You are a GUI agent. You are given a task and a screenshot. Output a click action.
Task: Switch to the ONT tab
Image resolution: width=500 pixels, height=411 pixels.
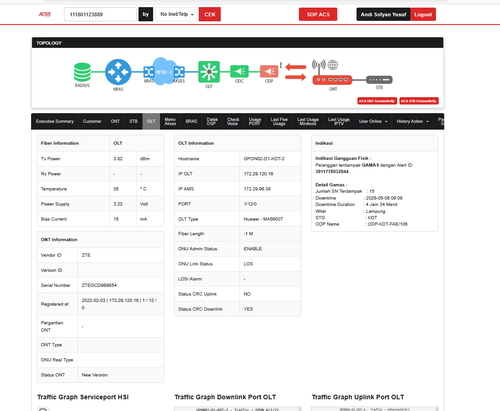[115, 121]
